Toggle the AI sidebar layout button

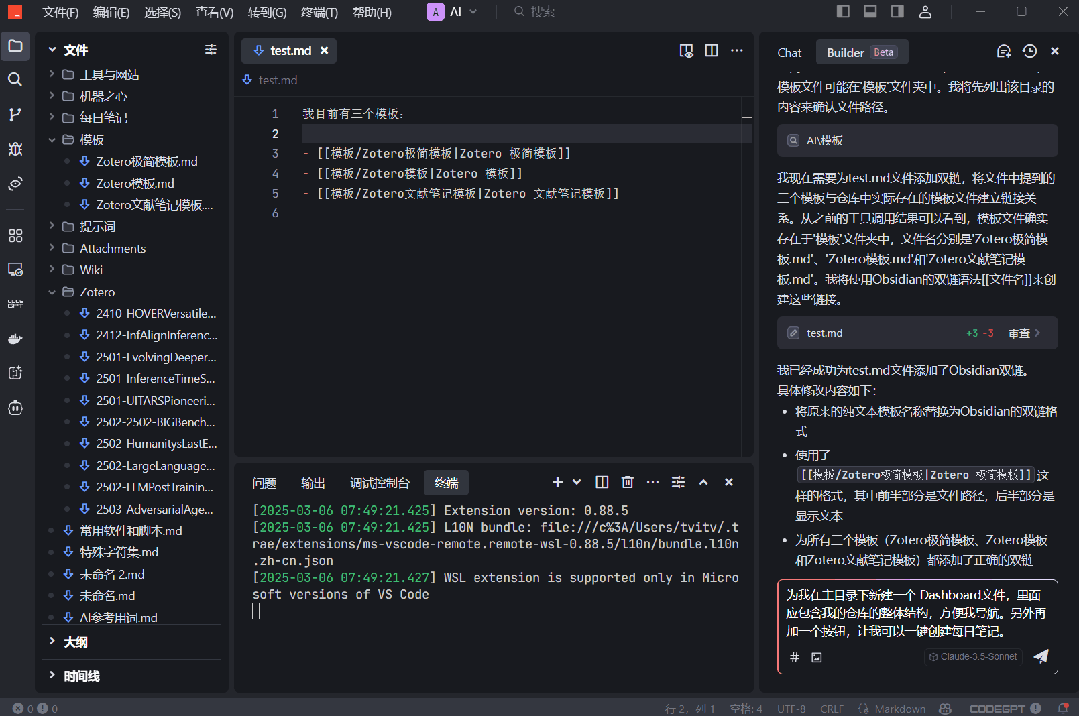(x=897, y=12)
